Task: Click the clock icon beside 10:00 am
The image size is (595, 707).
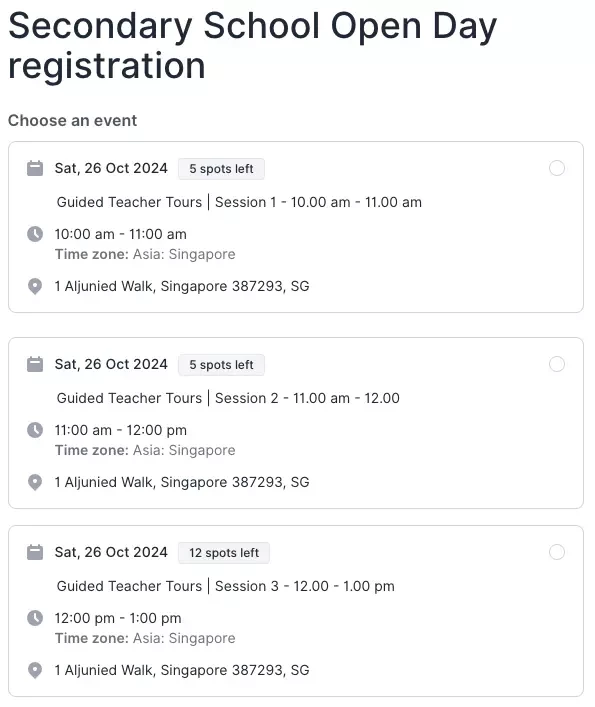Action: pyautogui.click(x=35, y=234)
